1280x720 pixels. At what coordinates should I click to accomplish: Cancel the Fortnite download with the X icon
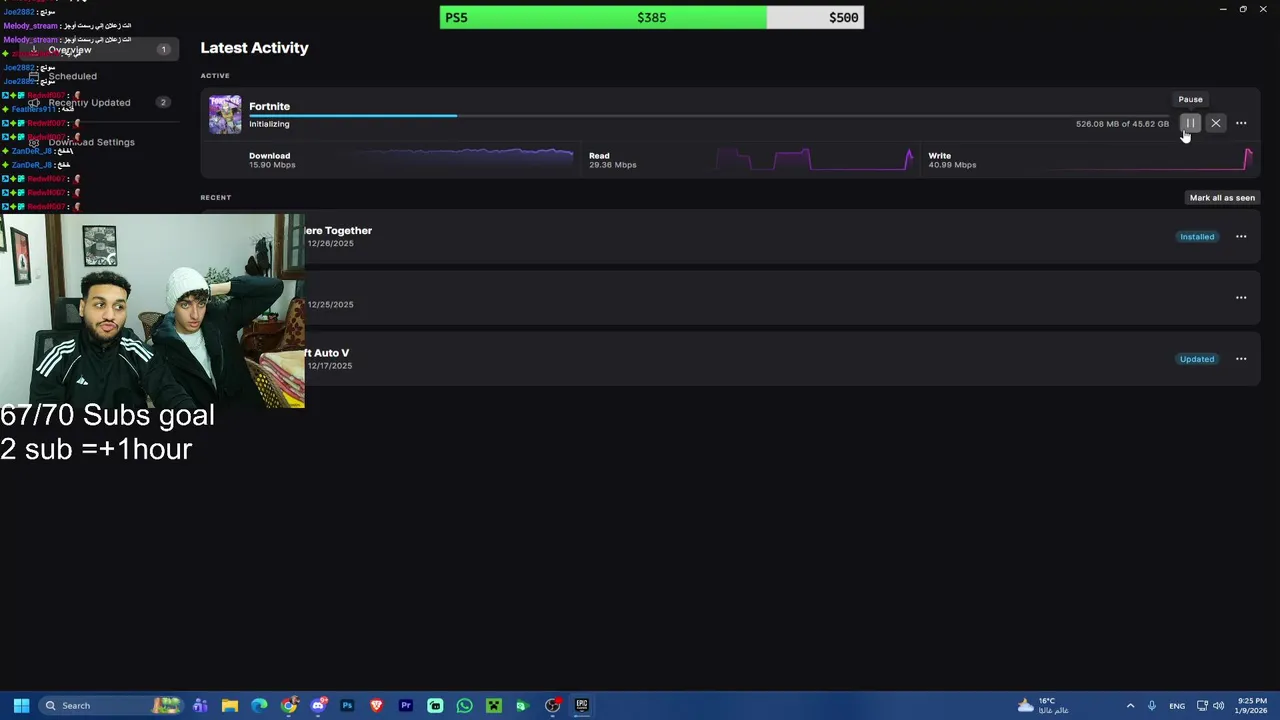(x=1215, y=123)
